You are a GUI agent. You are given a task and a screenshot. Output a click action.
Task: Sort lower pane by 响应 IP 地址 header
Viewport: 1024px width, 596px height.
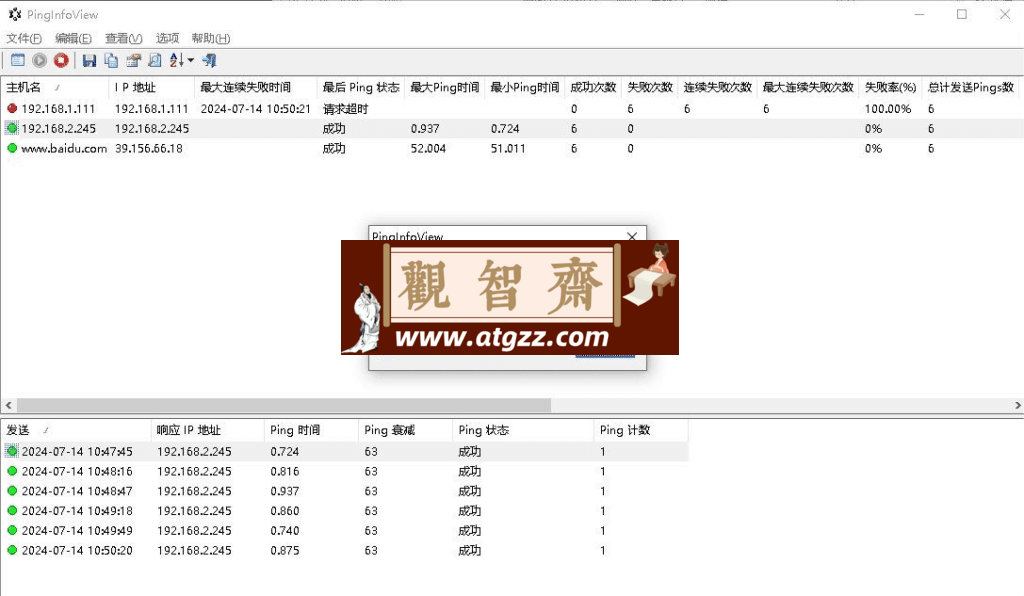coord(208,430)
